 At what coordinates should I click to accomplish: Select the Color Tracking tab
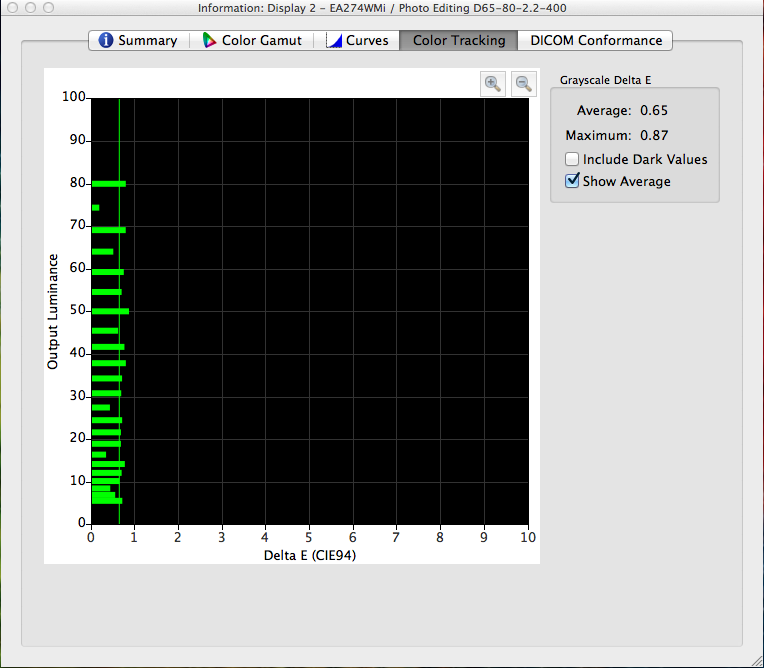(x=458, y=40)
